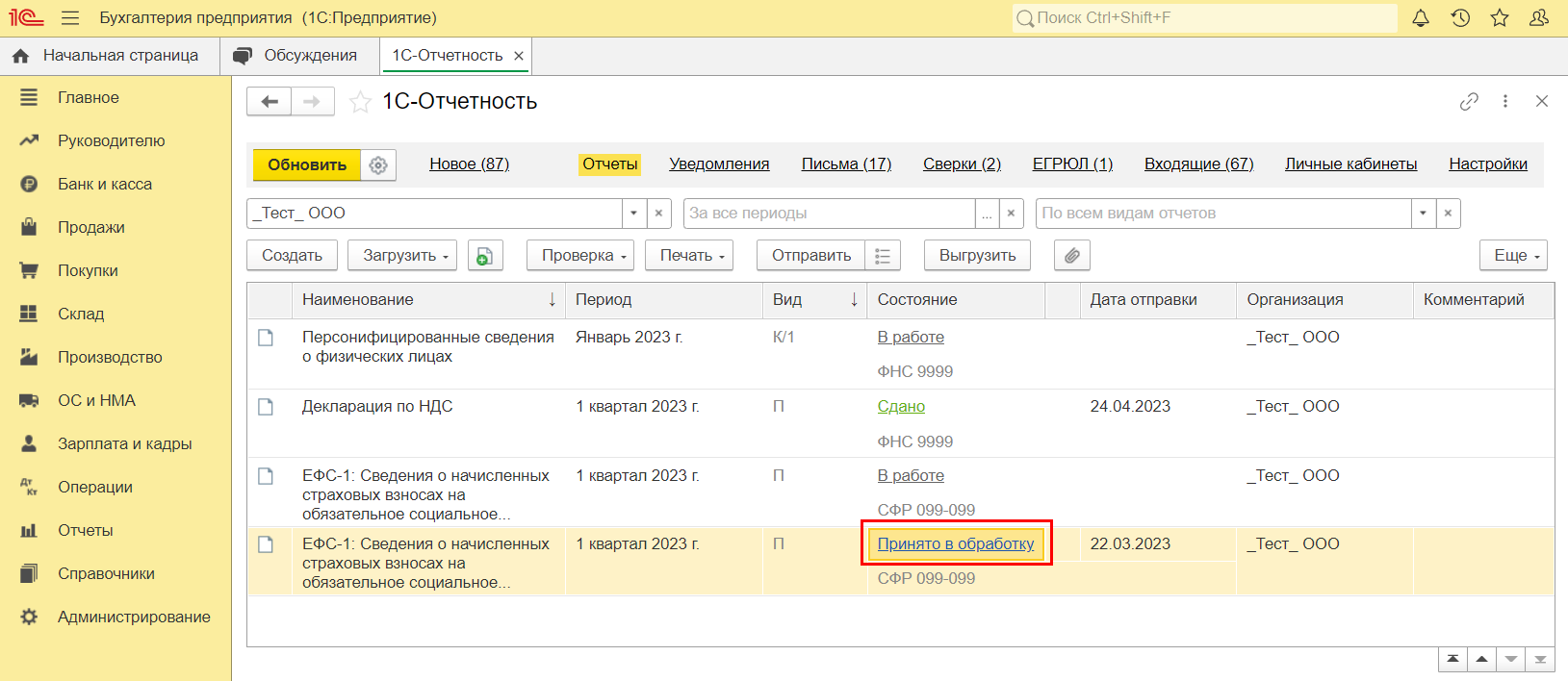Open the green Сдано status link
Viewport: 1568px width, 681px height.
(901, 407)
